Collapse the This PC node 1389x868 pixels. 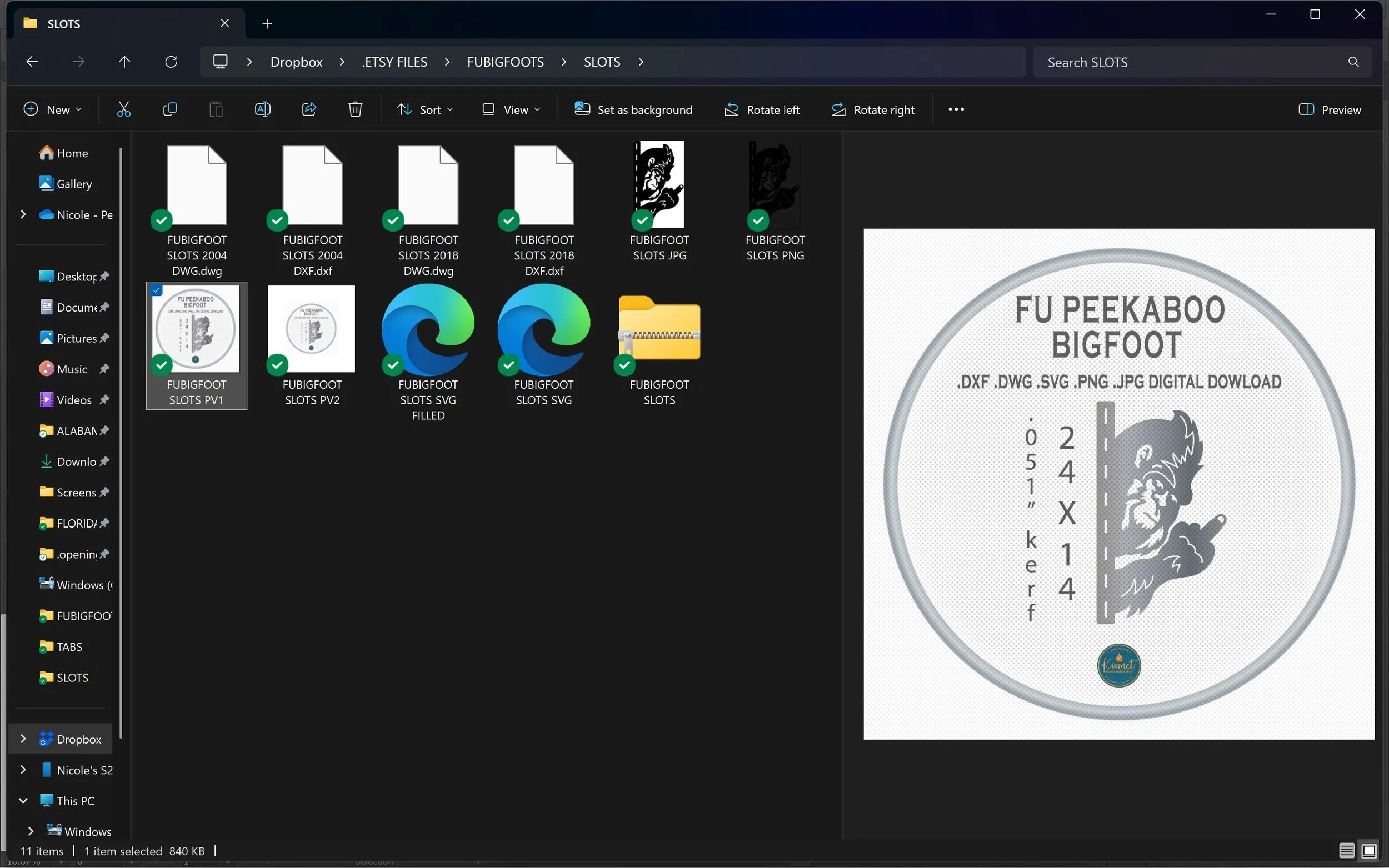(x=23, y=800)
